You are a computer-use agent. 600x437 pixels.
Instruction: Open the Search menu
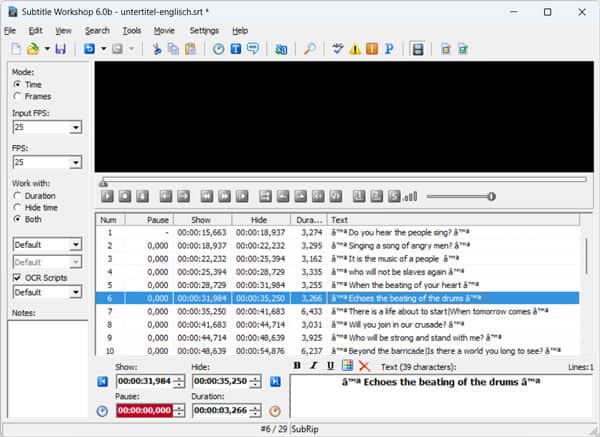(x=97, y=31)
